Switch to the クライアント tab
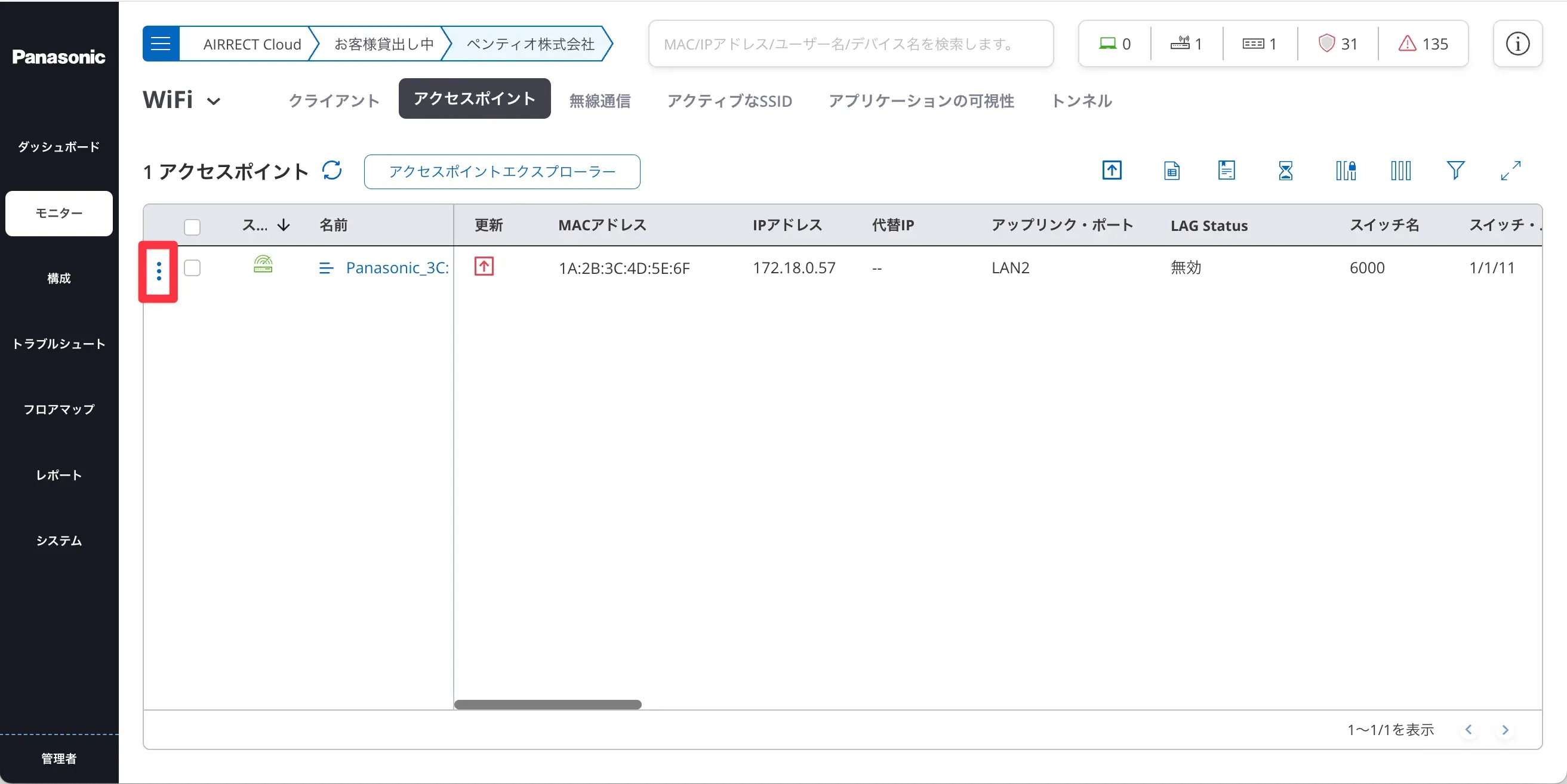Image resolution: width=1567 pixels, height=784 pixels. [333, 101]
